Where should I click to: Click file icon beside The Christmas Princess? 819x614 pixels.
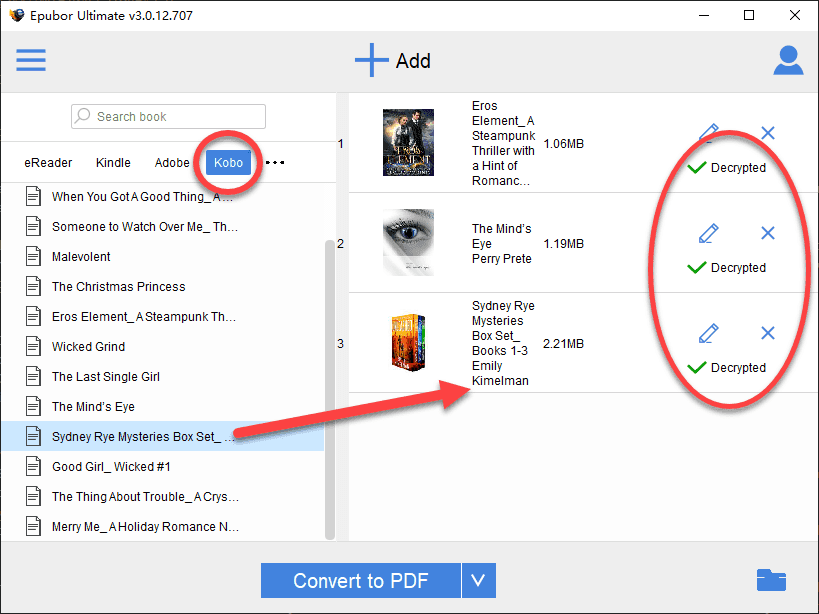(33, 286)
